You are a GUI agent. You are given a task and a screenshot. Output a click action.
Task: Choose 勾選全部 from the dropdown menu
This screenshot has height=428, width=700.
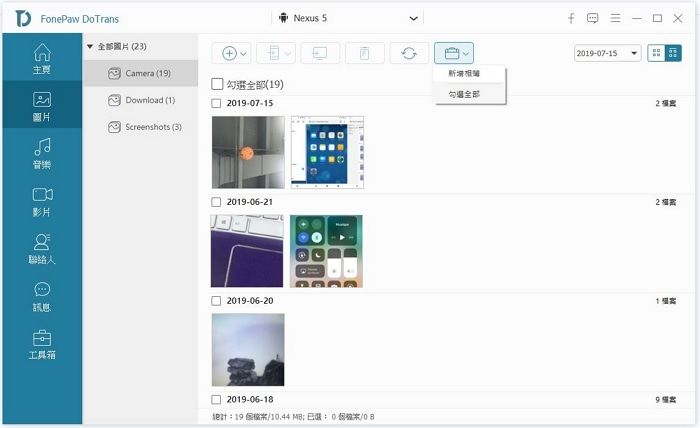tap(469, 94)
